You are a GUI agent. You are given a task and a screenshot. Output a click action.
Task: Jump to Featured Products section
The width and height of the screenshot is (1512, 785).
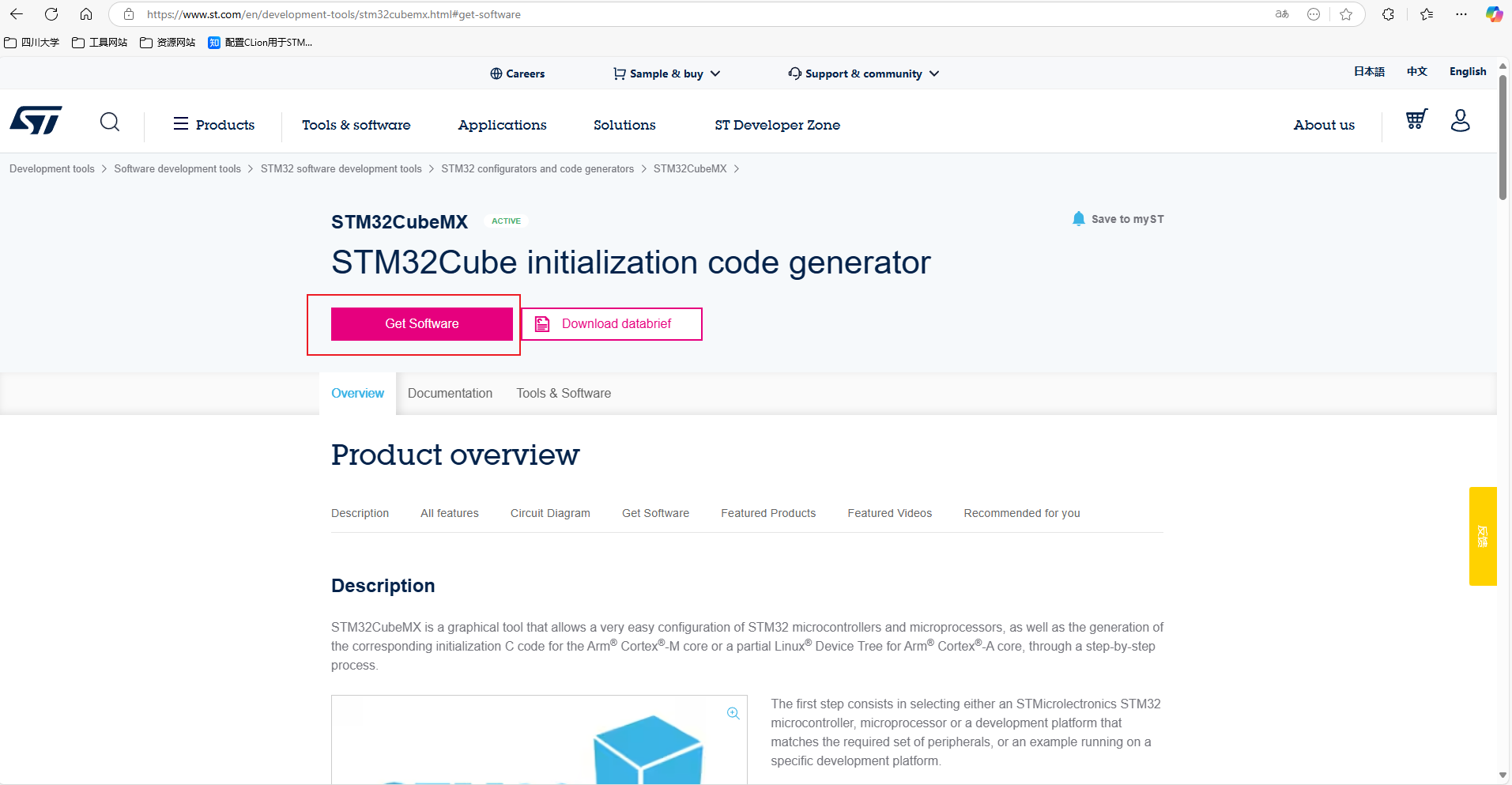768,513
